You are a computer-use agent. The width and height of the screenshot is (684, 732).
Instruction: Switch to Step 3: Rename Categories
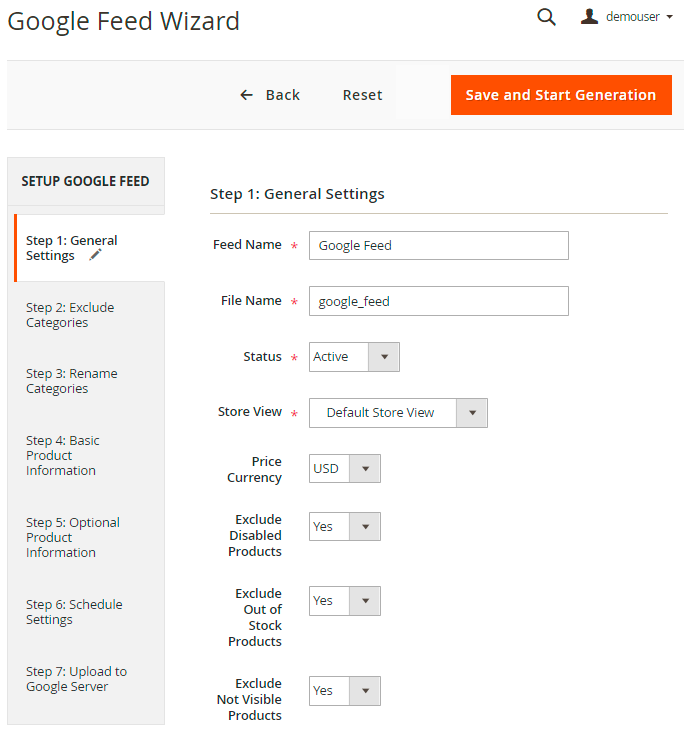[71, 381]
